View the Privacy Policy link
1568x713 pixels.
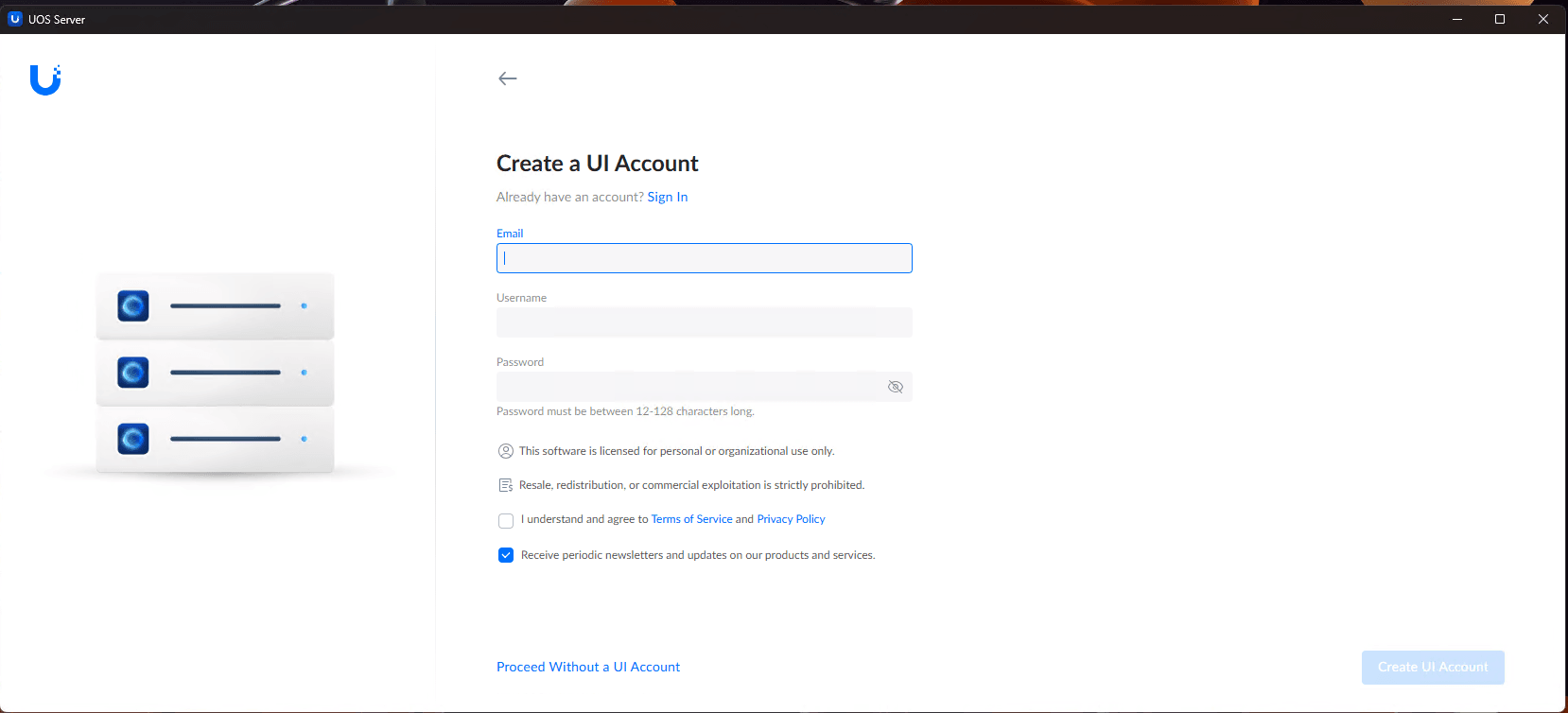(791, 519)
